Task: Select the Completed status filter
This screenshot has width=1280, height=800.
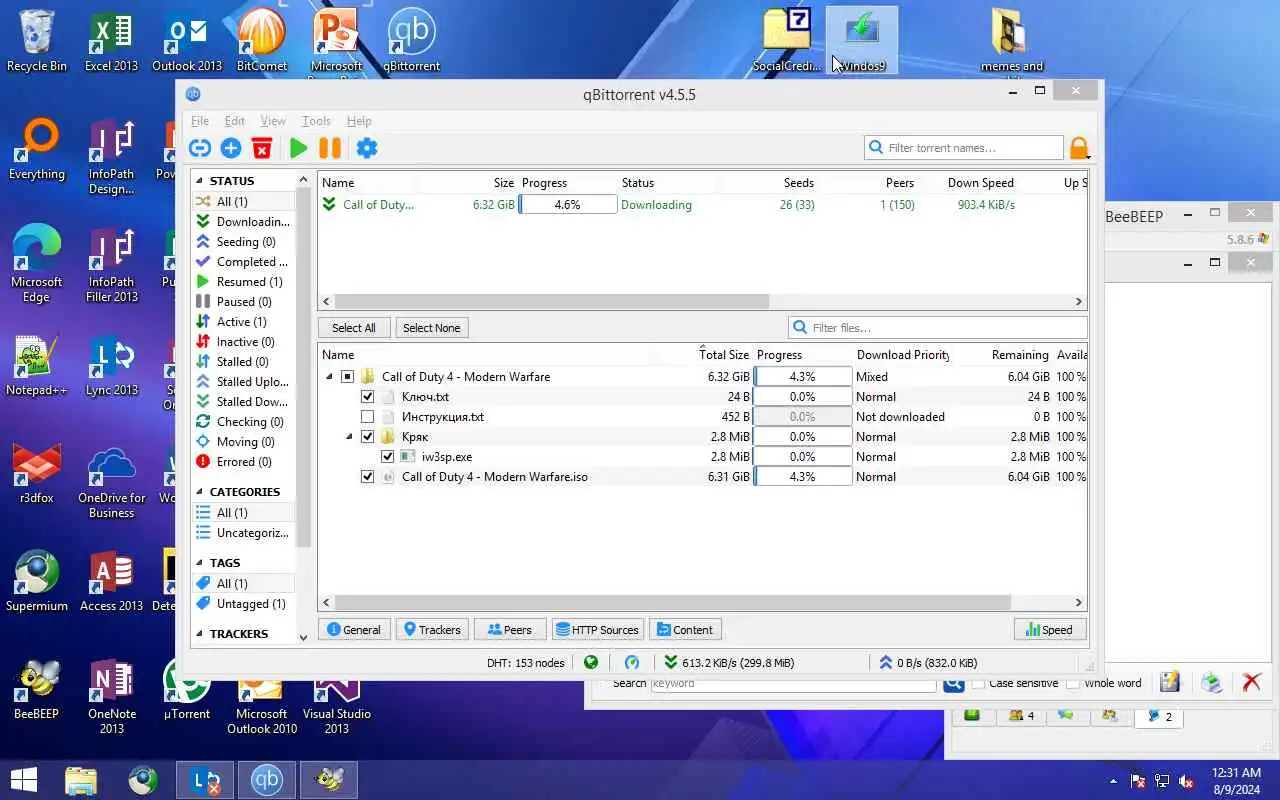Action: [x=243, y=262]
